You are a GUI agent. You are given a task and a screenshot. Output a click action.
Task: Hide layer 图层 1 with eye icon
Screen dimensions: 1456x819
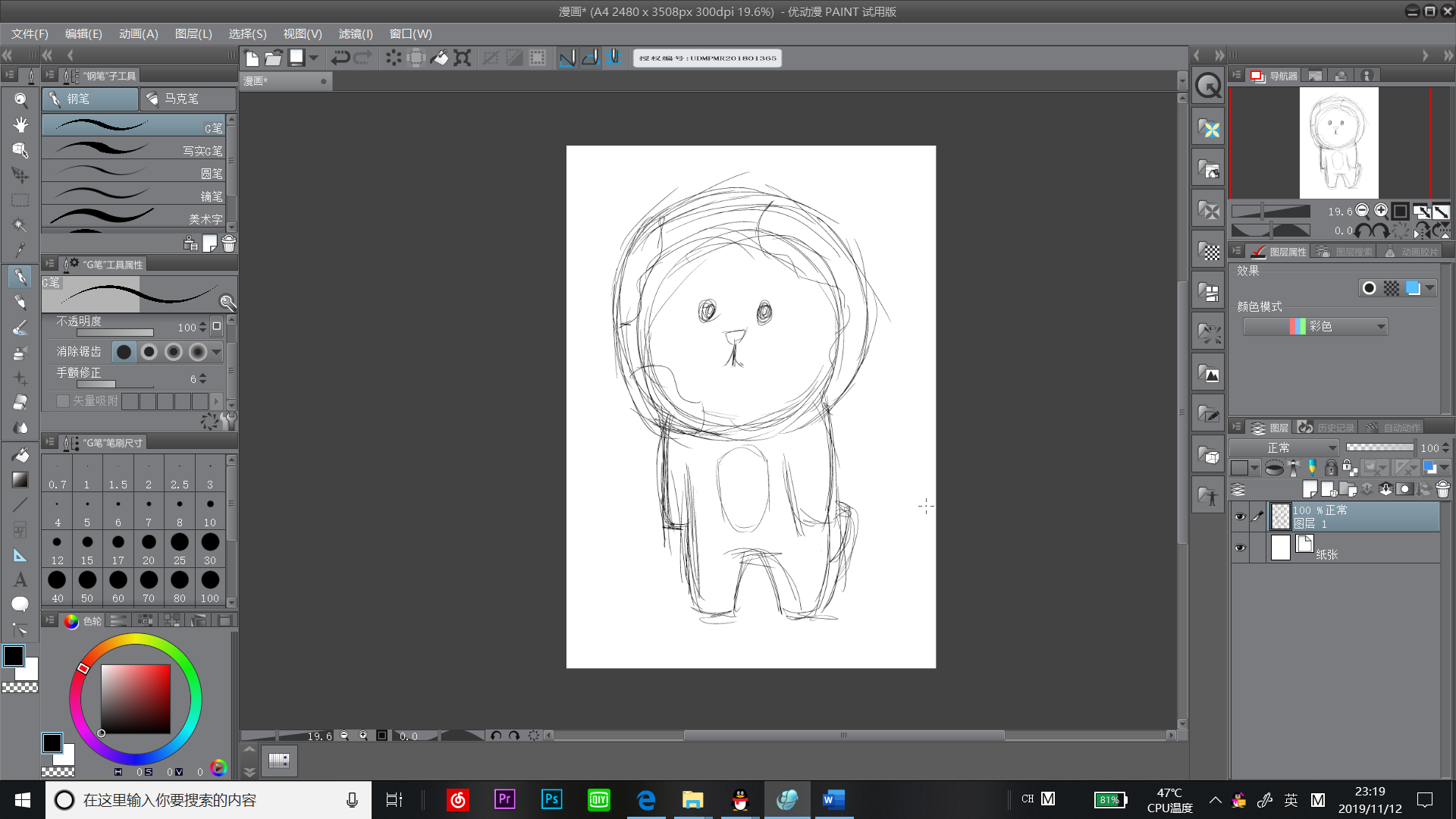1240,516
